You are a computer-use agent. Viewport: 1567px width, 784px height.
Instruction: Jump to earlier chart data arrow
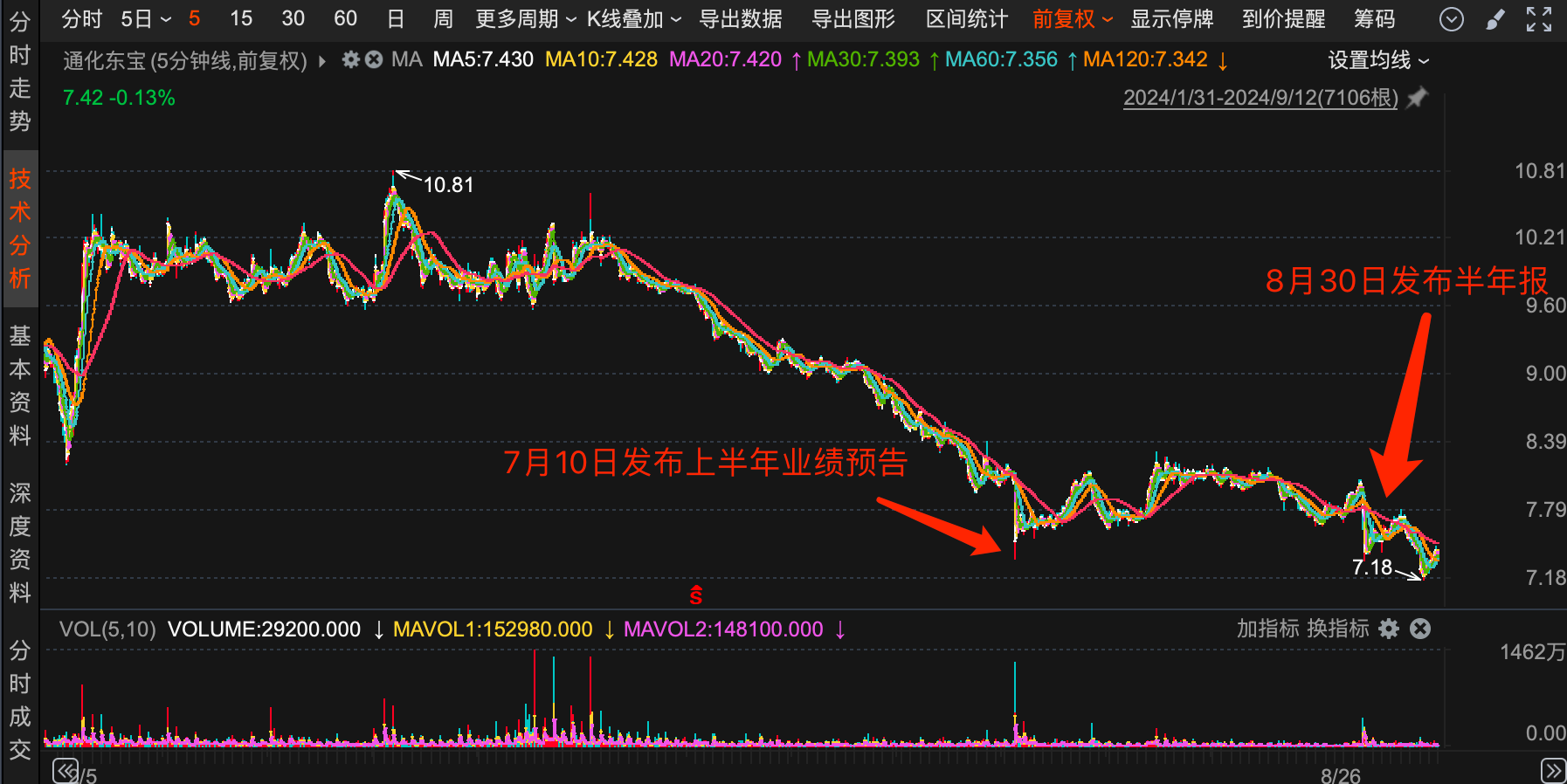coord(66,771)
